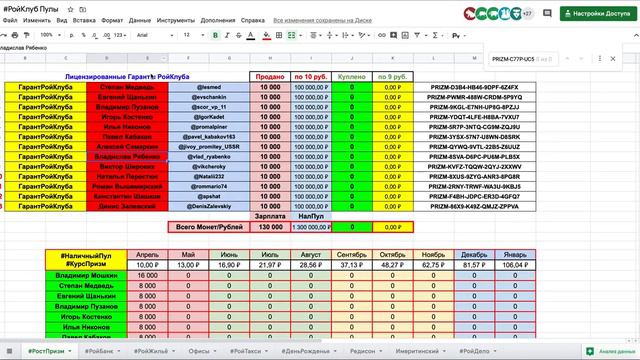Open Справка menu
This screenshot has width=640, height=360.
(x=253, y=20)
